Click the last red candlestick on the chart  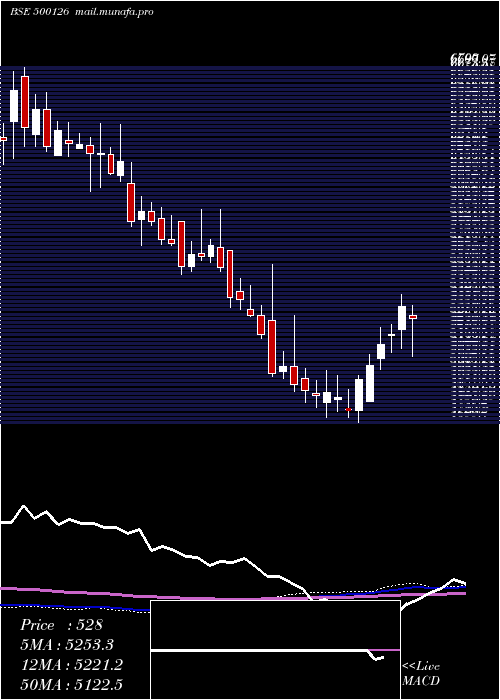(413, 317)
